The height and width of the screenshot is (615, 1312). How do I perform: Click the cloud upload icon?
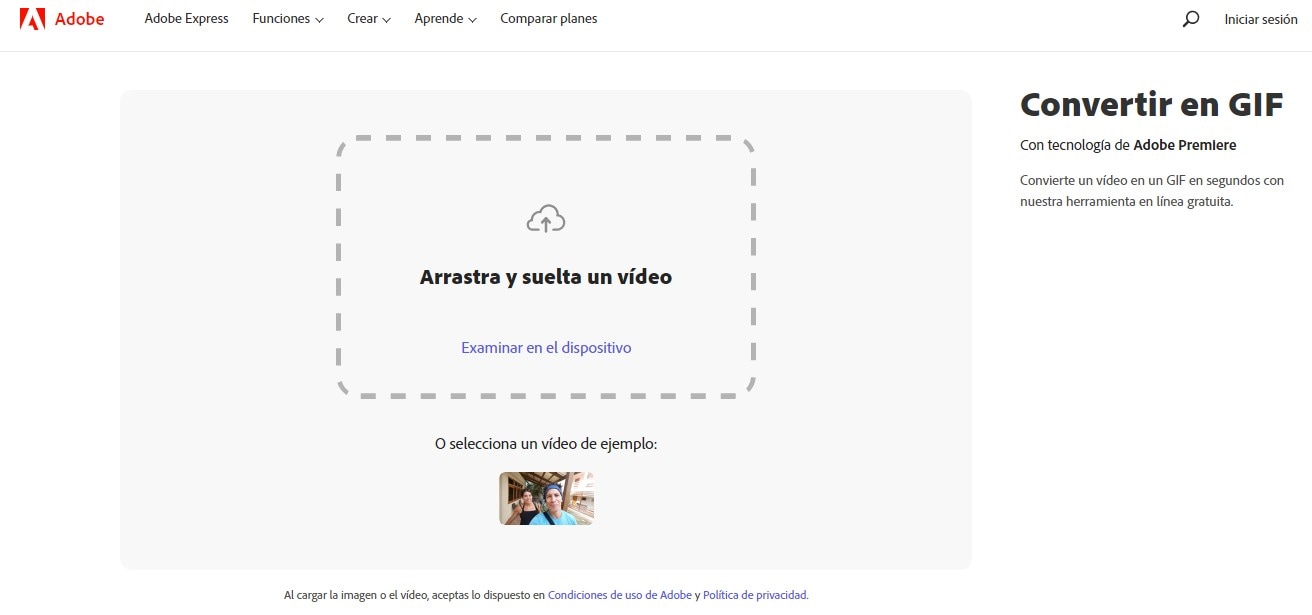[546, 219]
